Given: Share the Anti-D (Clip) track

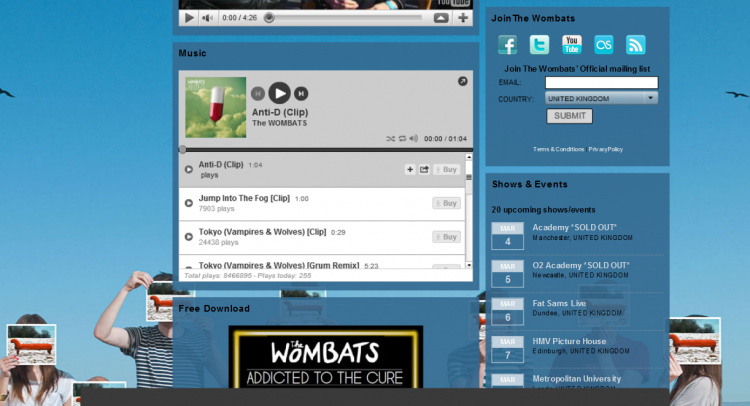Looking at the screenshot, I should pos(424,169).
